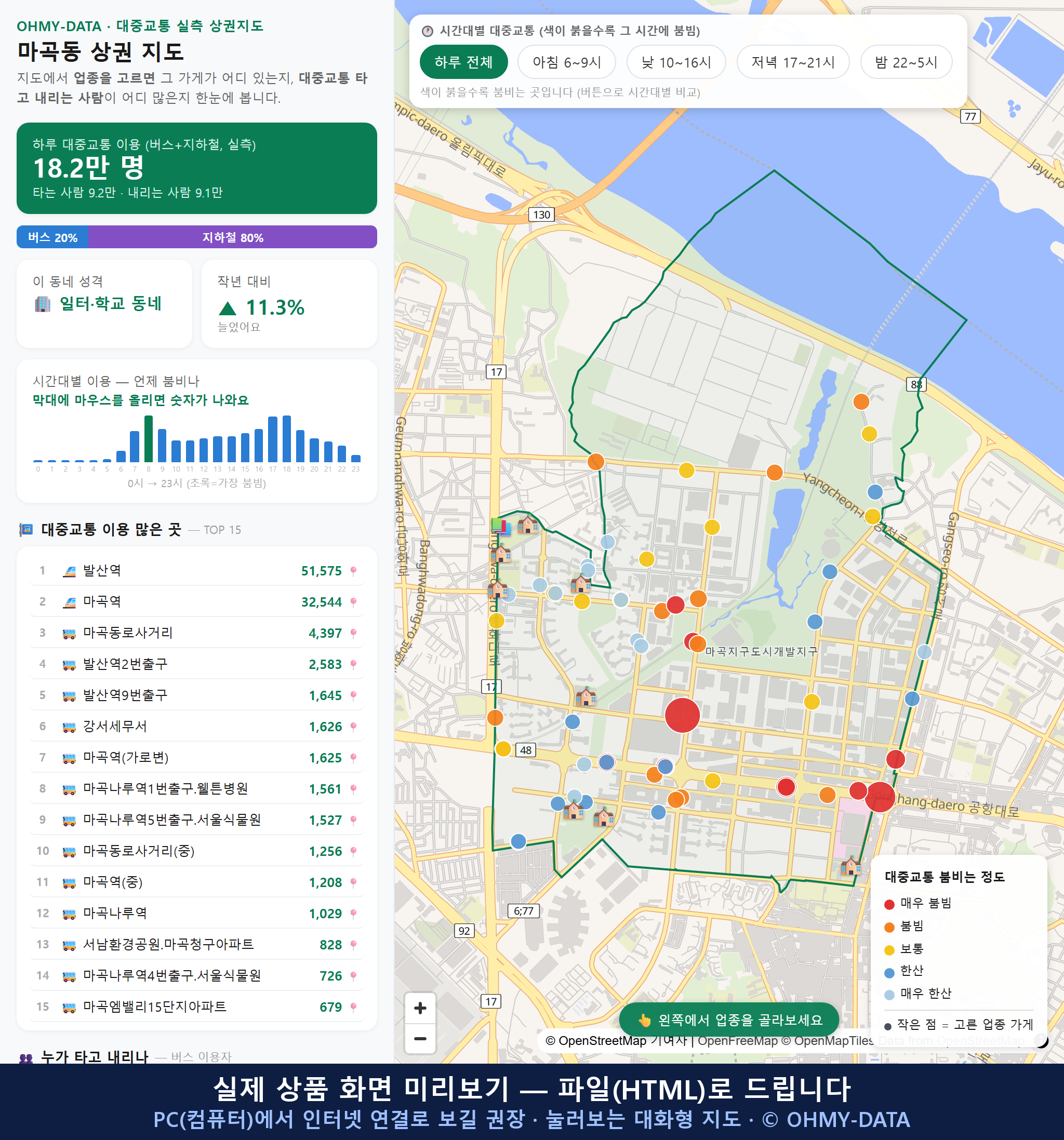Click the 붐빔 orange legend swatch
This screenshot has height=1140, width=1064.
click(x=889, y=927)
